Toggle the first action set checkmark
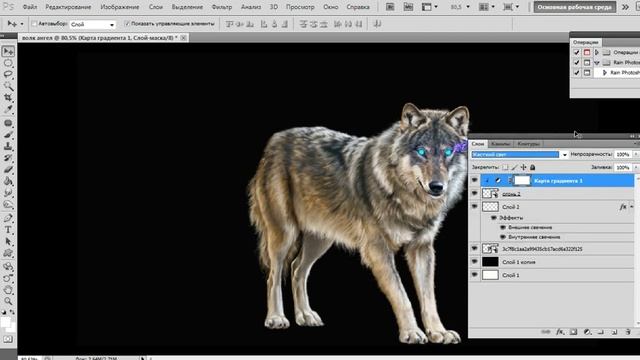 (576, 53)
